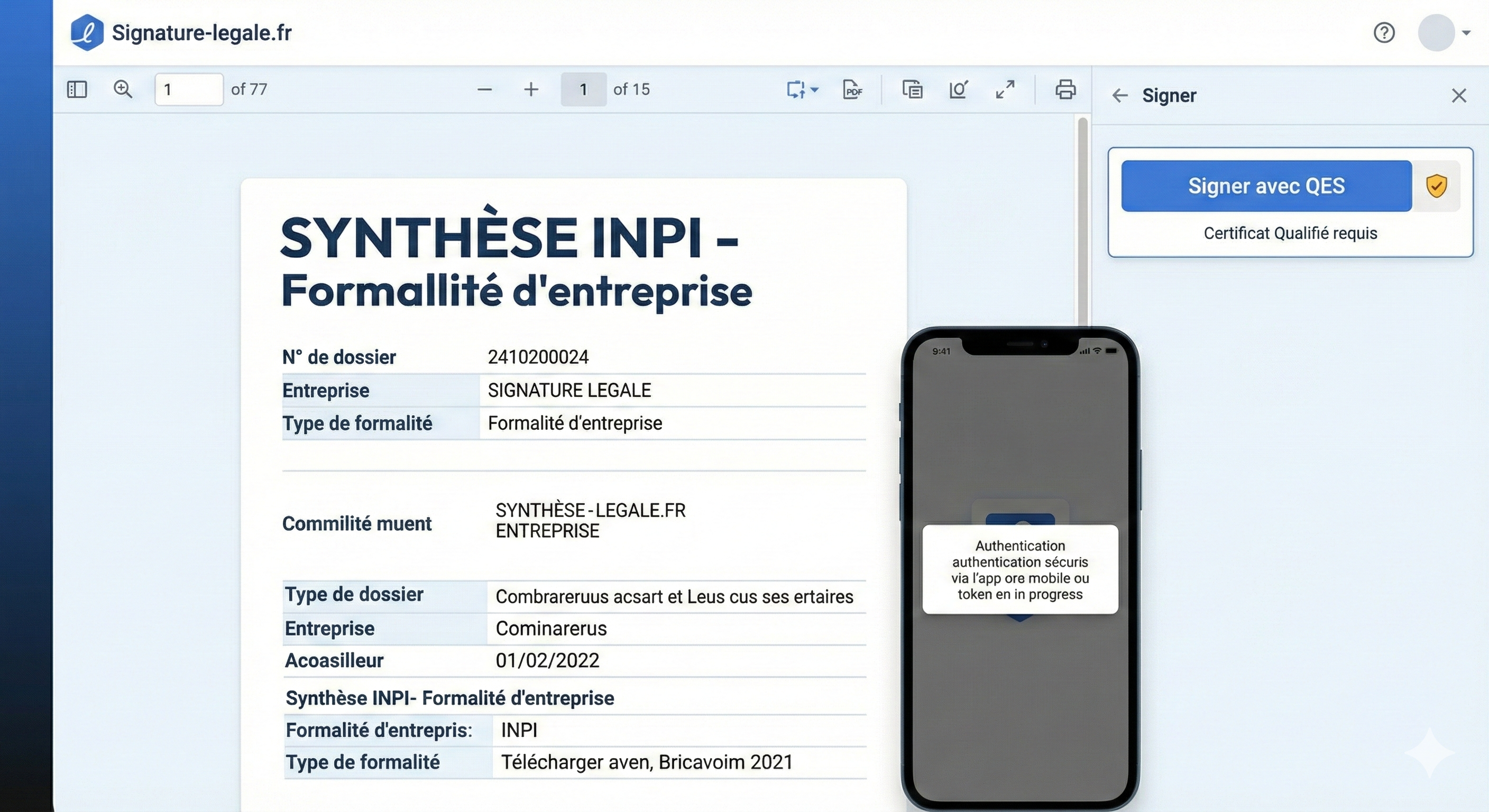This screenshot has height=812, width=1489.
Task: Zoom in on the document
Action: click(531, 89)
